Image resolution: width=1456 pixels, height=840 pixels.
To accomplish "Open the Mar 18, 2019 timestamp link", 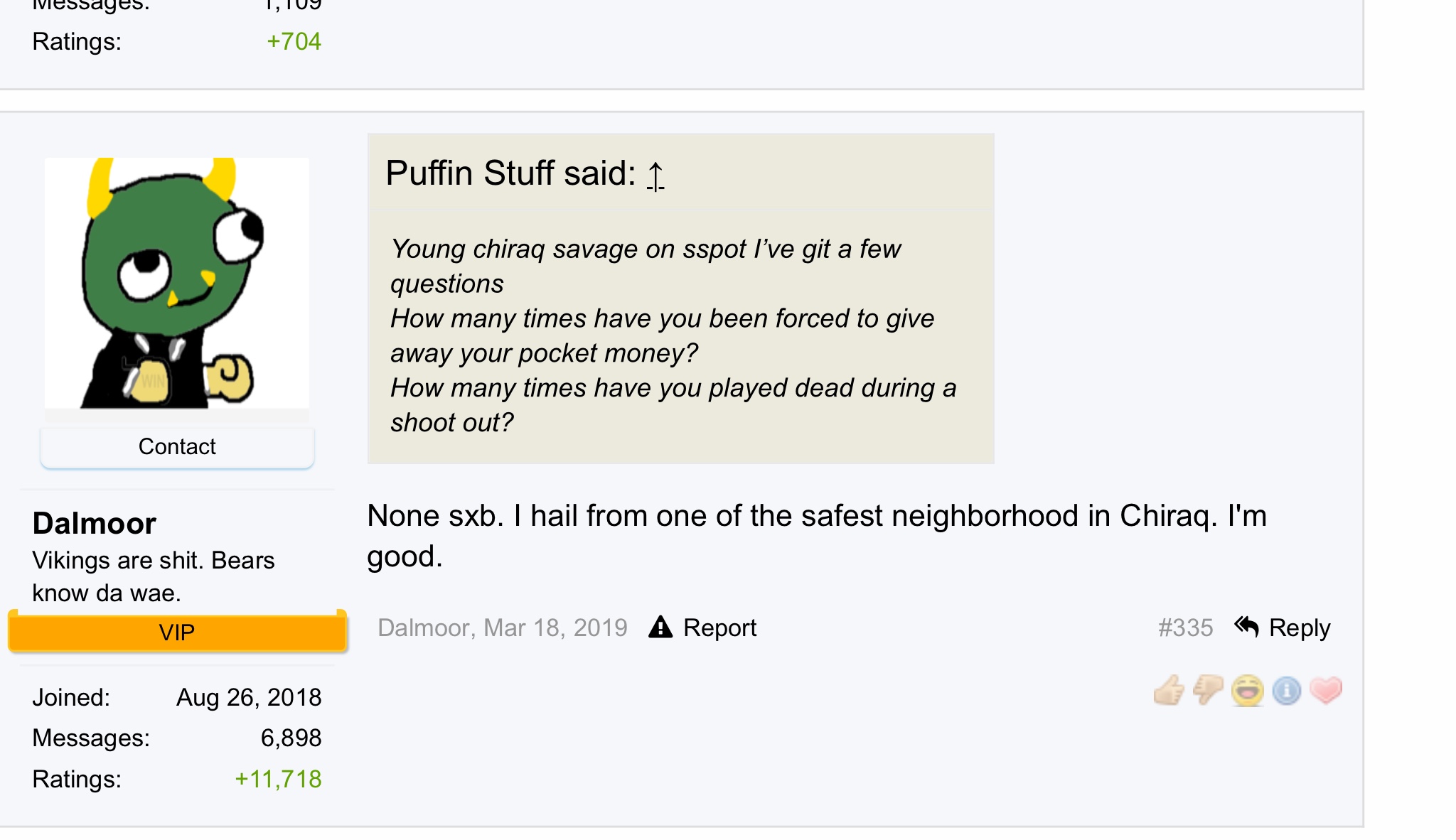I will coord(555,628).
